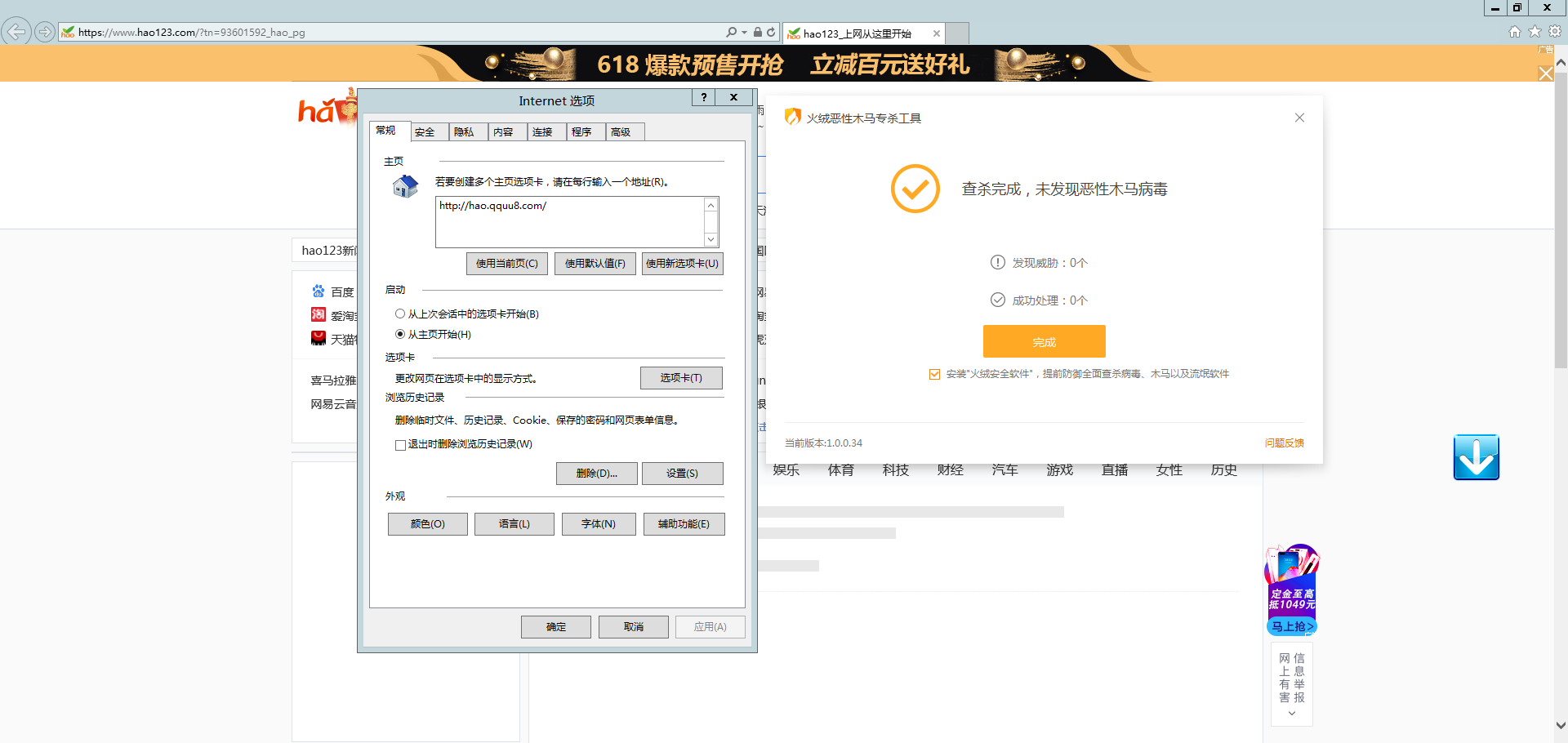Click the blue download arrow icon
Viewport: 1568px width, 743px height.
(1476, 457)
